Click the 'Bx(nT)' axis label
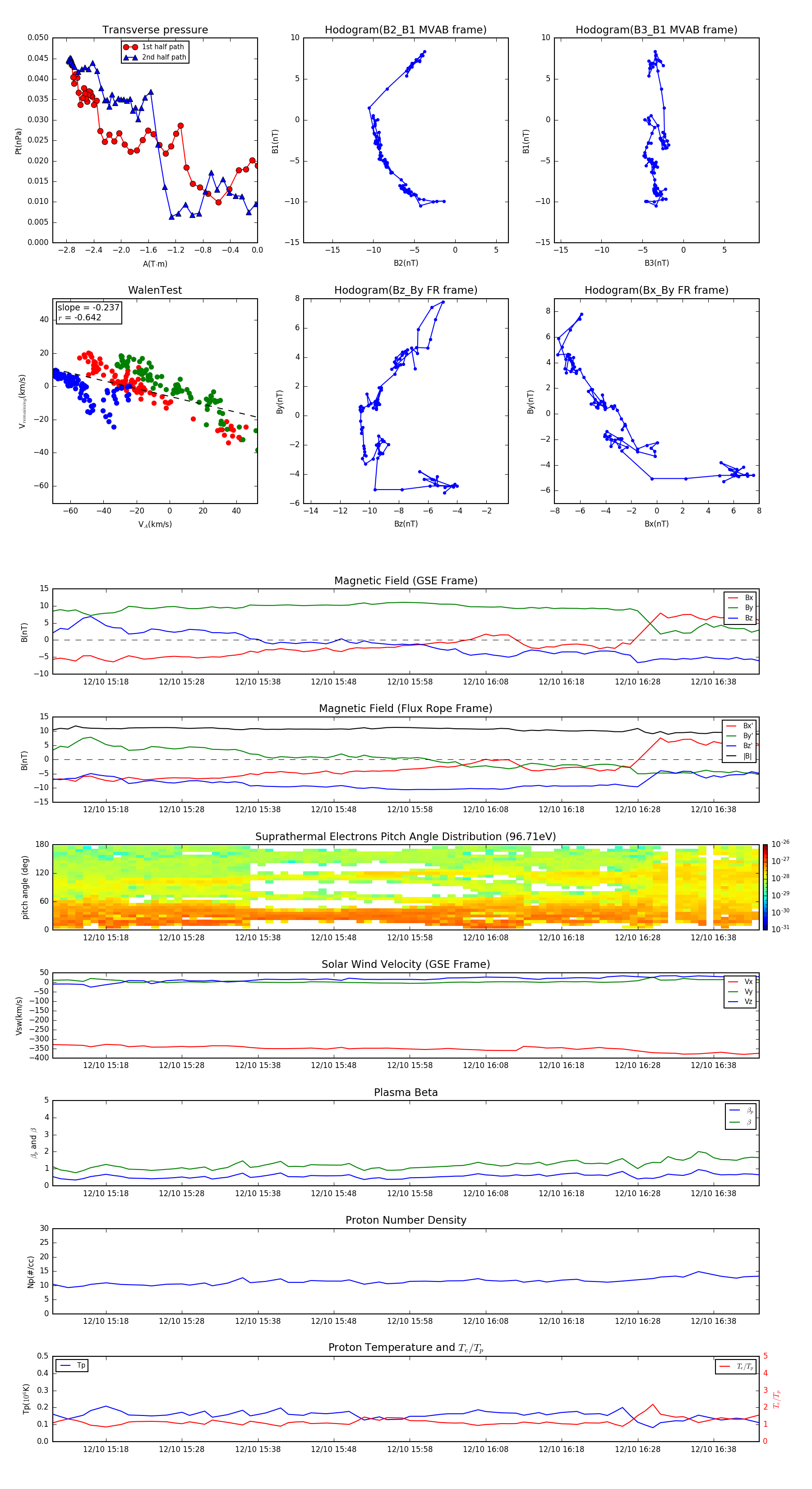This screenshot has width=812, height=1489. 656,524
